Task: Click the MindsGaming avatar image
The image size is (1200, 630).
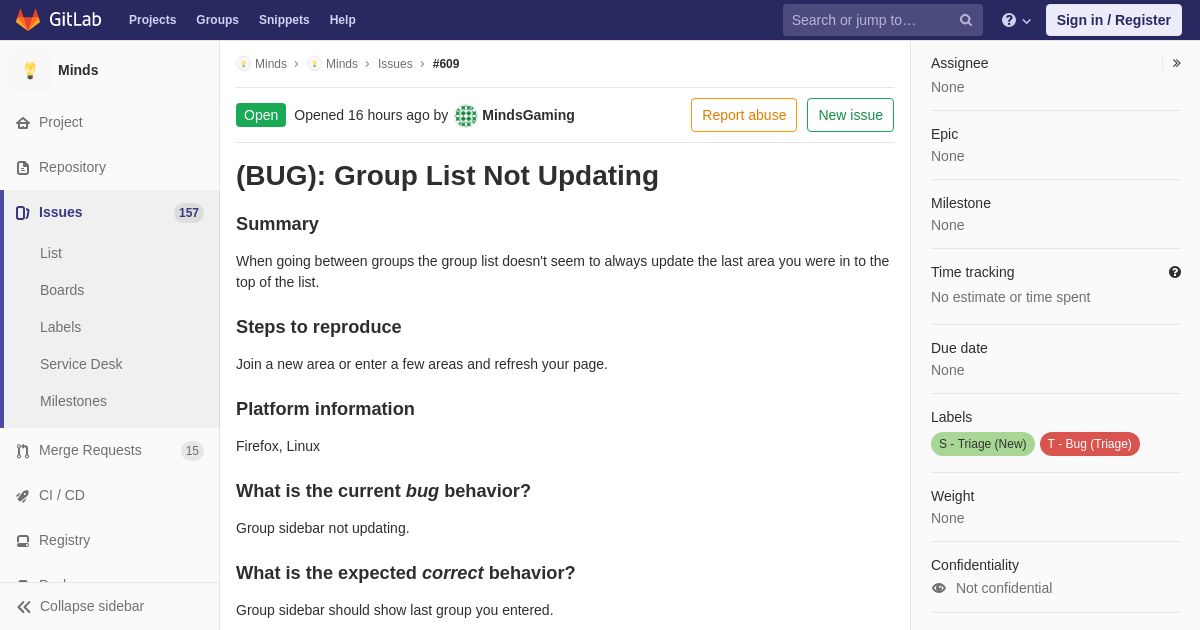Action: click(x=466, y=116)
